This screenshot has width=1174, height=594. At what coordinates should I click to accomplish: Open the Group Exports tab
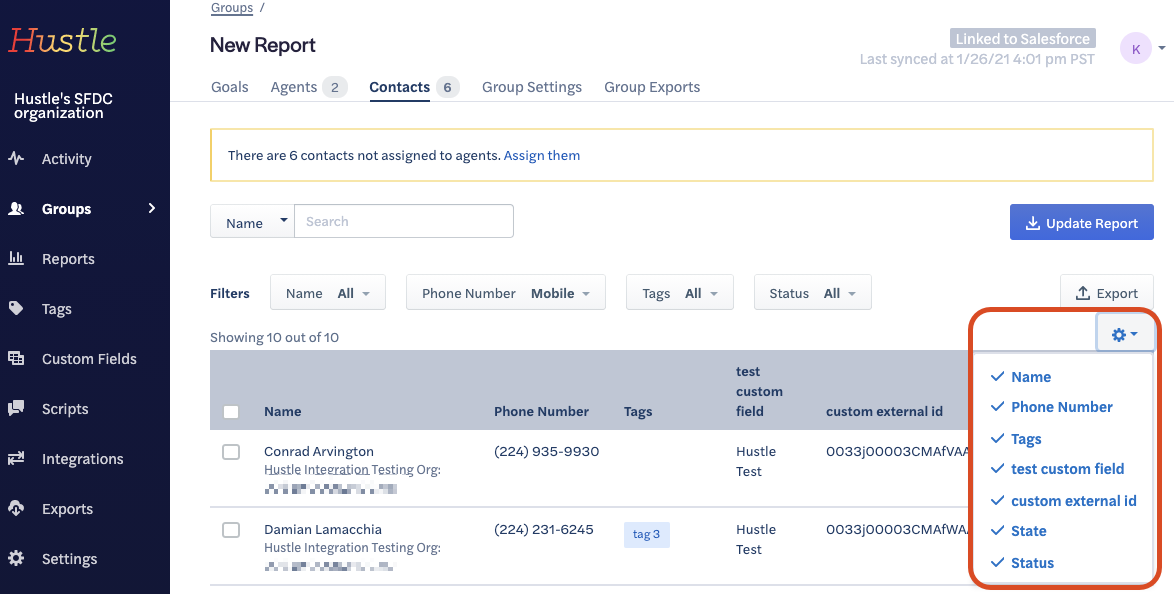(652, 87)
